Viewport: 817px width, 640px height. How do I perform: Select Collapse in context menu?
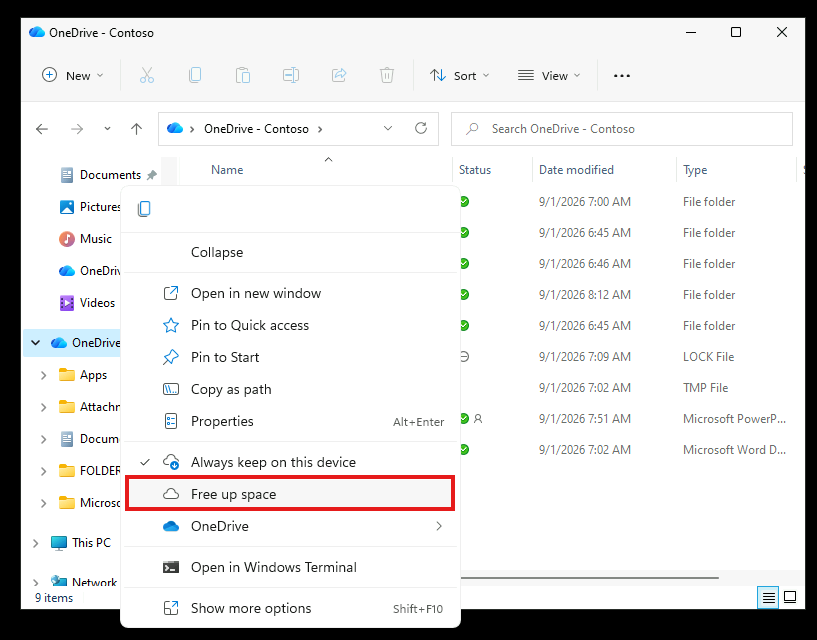pos(290,252)
